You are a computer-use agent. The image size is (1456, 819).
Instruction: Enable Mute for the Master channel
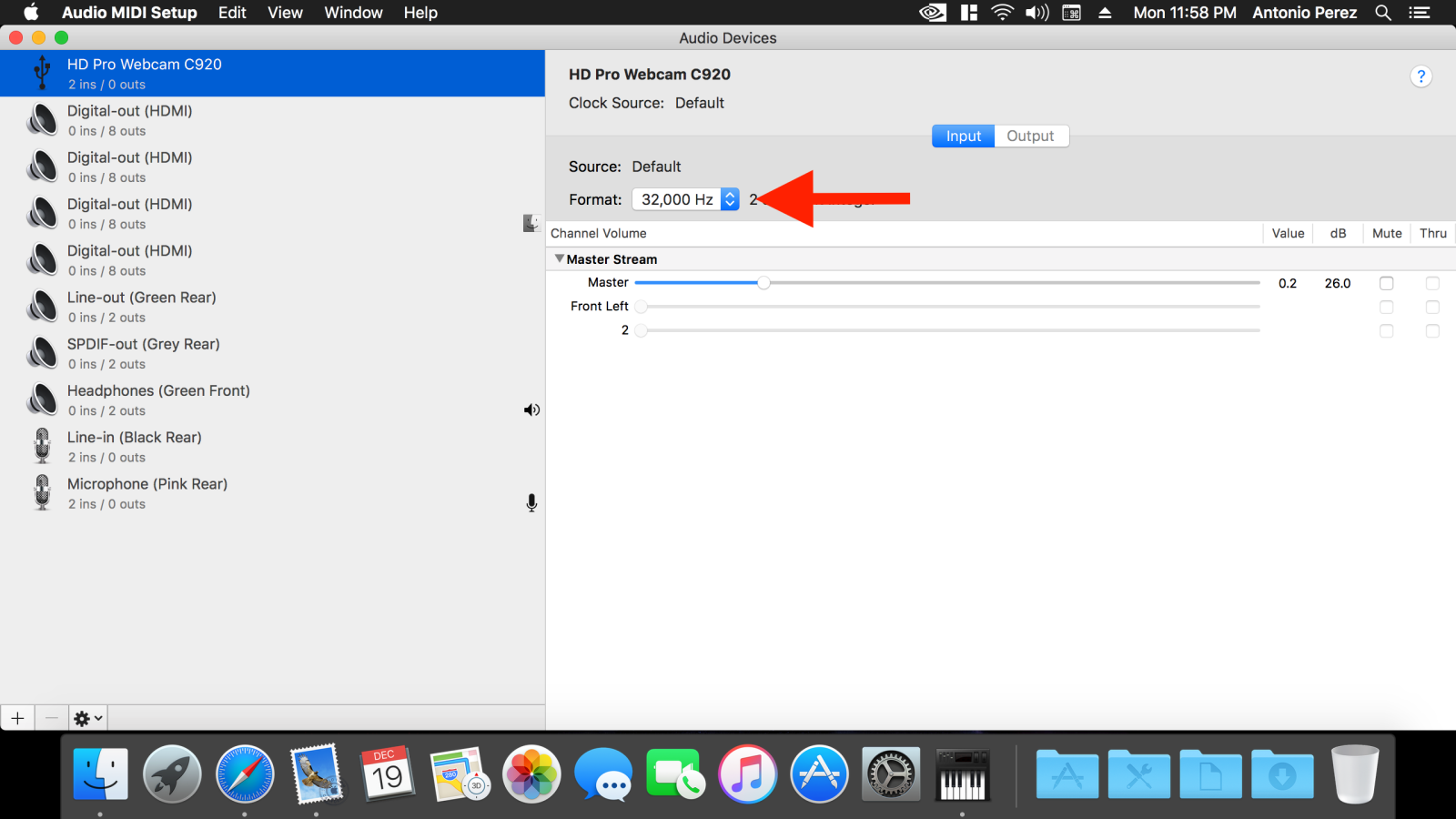pyautogui.click(x=1386, y=283)
